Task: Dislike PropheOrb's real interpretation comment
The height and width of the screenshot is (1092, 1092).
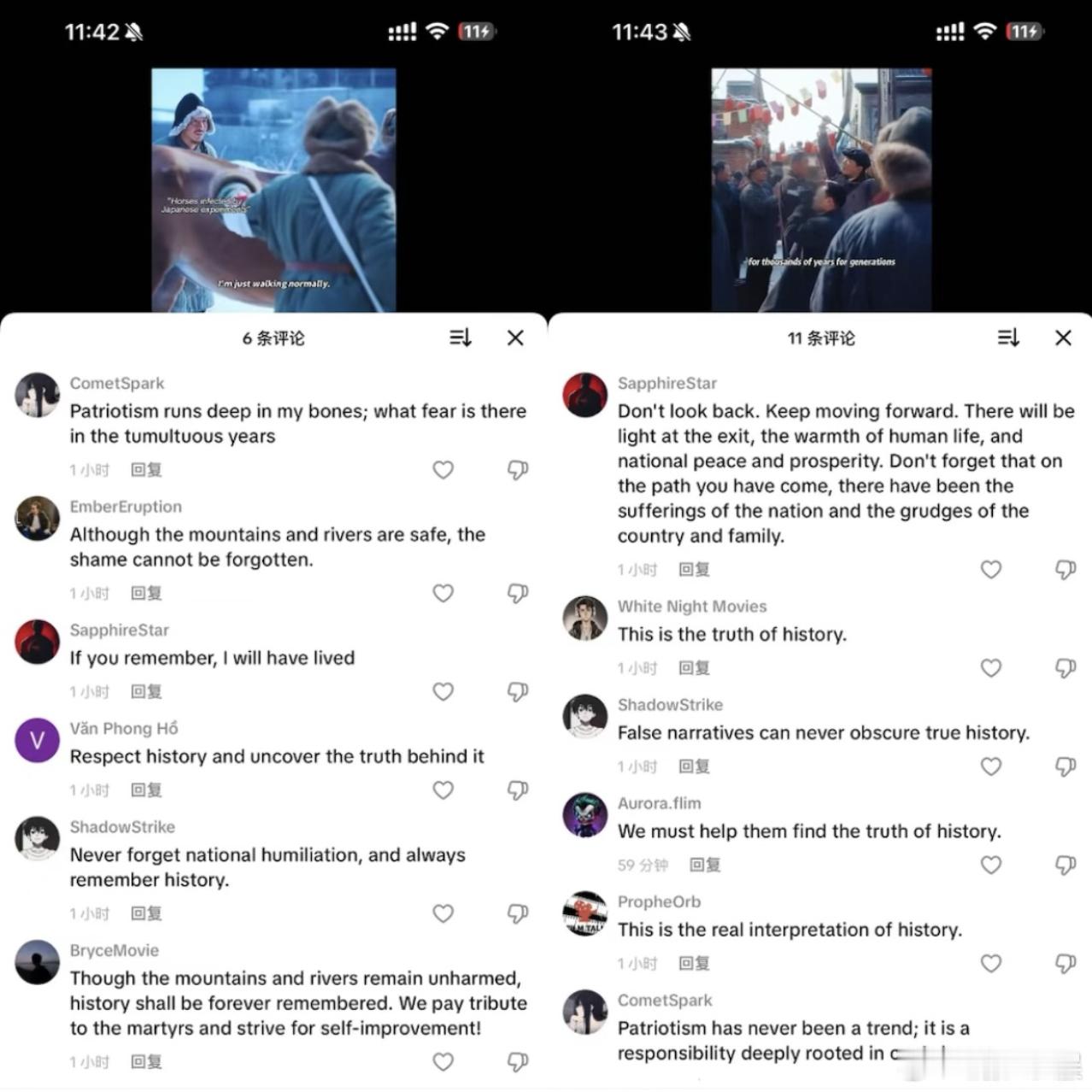Action: tap(1066, 964)
